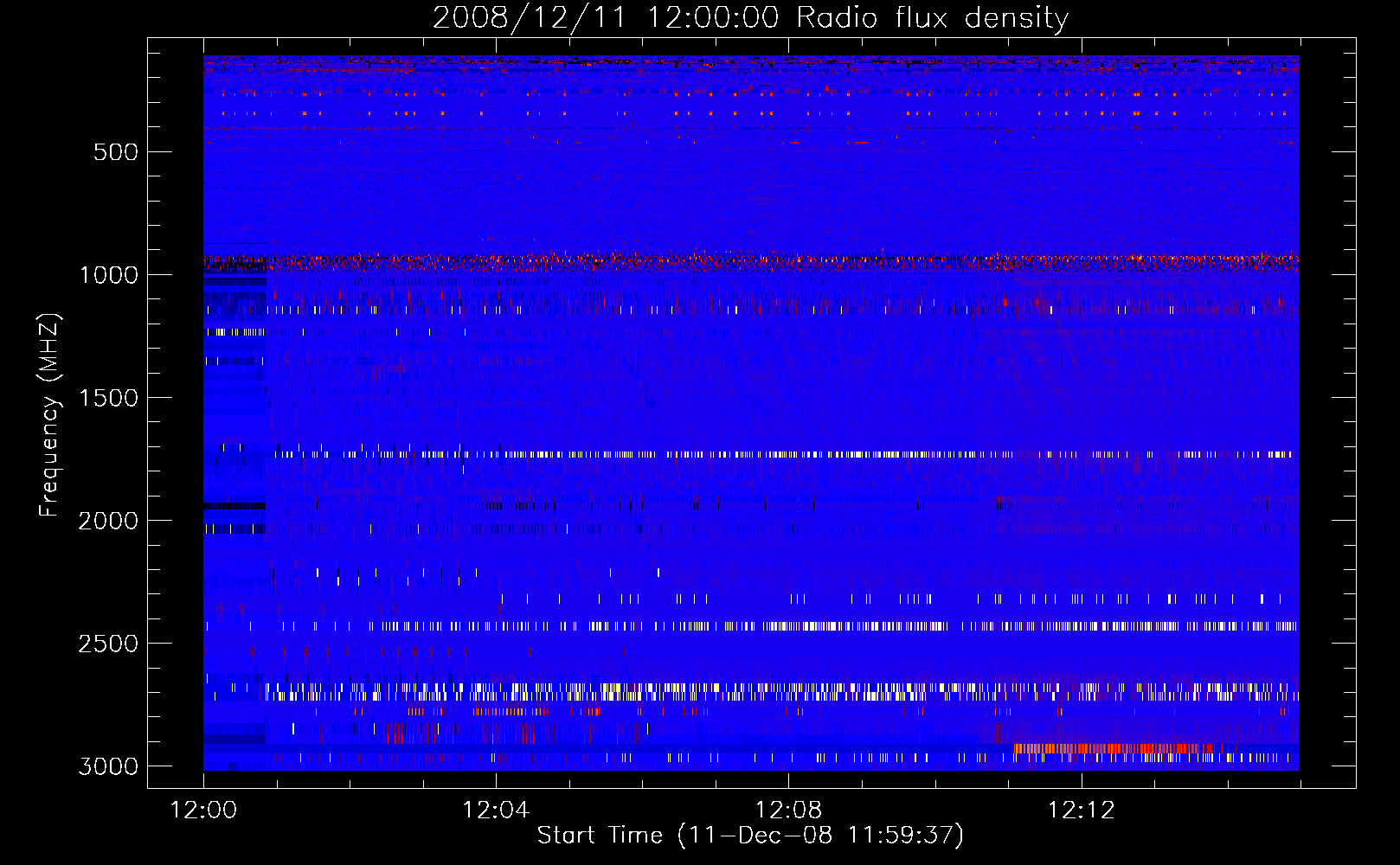
Task: Click the 12:12 time tick label
Action: pos(1081,811)
